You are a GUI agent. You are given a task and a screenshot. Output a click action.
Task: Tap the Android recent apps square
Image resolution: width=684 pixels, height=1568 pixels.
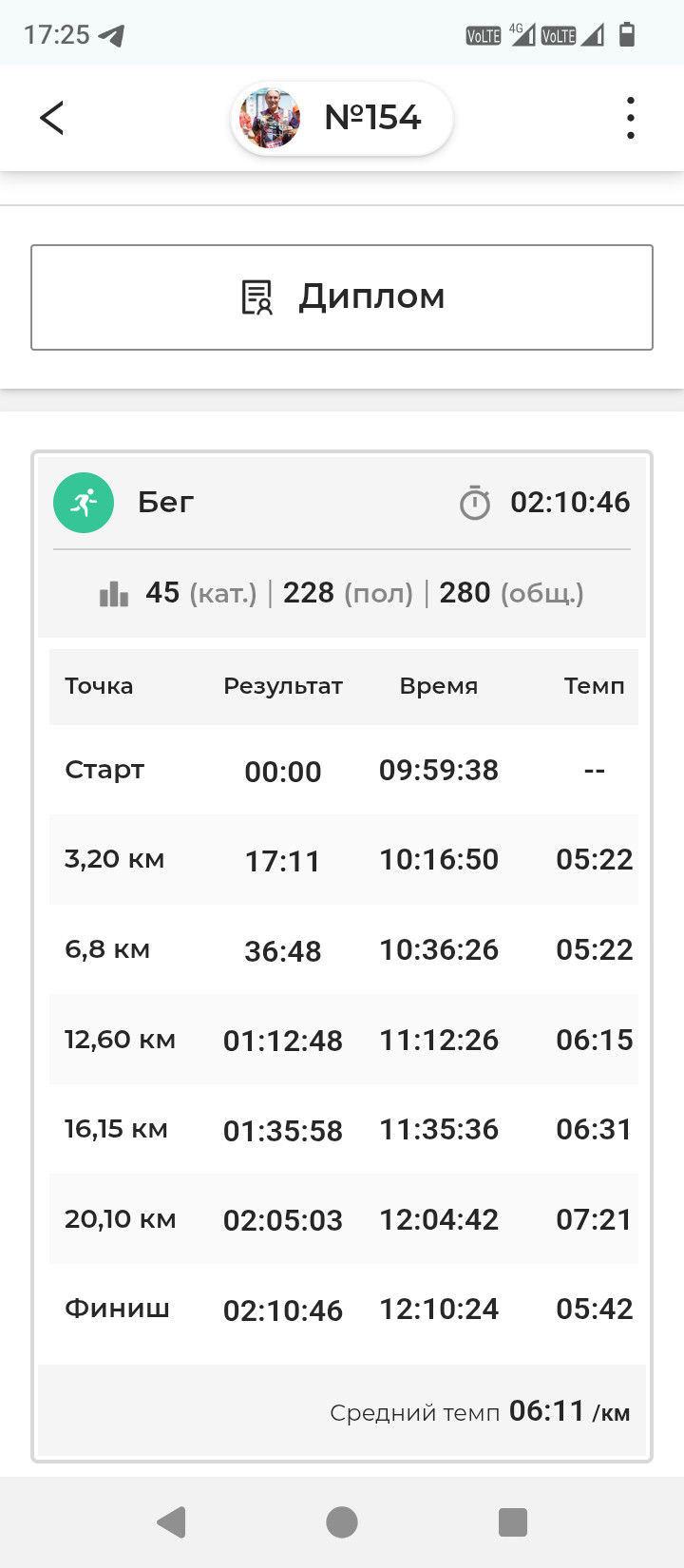pos(513,1521)
